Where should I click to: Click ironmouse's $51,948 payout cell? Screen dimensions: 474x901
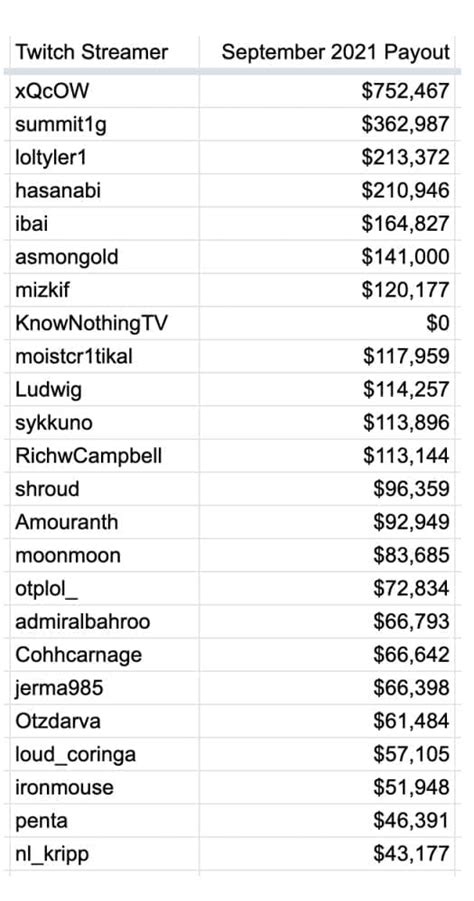click(327, 787)
